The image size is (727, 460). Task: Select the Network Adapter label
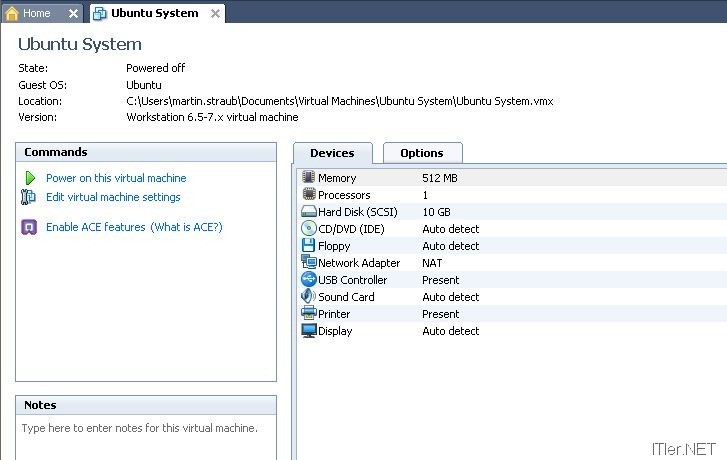[x=359, y=263]
